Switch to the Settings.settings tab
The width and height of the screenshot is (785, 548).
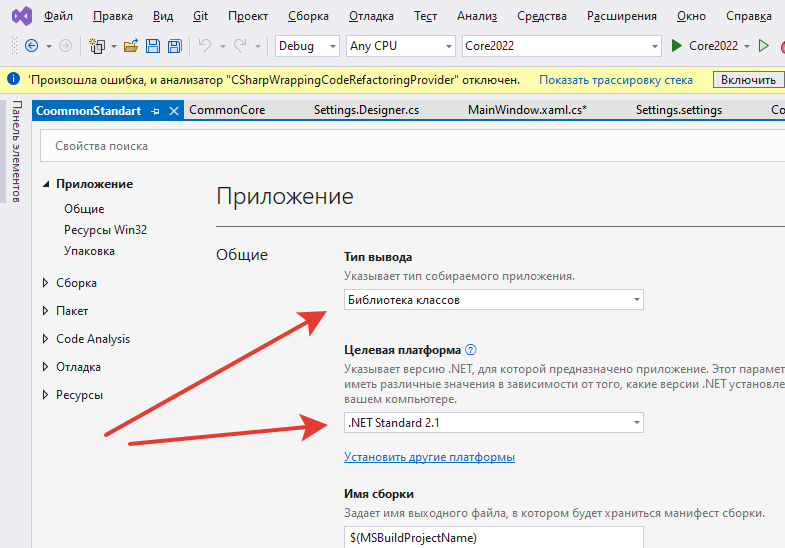pyautogui.click(x=678, y=110)
